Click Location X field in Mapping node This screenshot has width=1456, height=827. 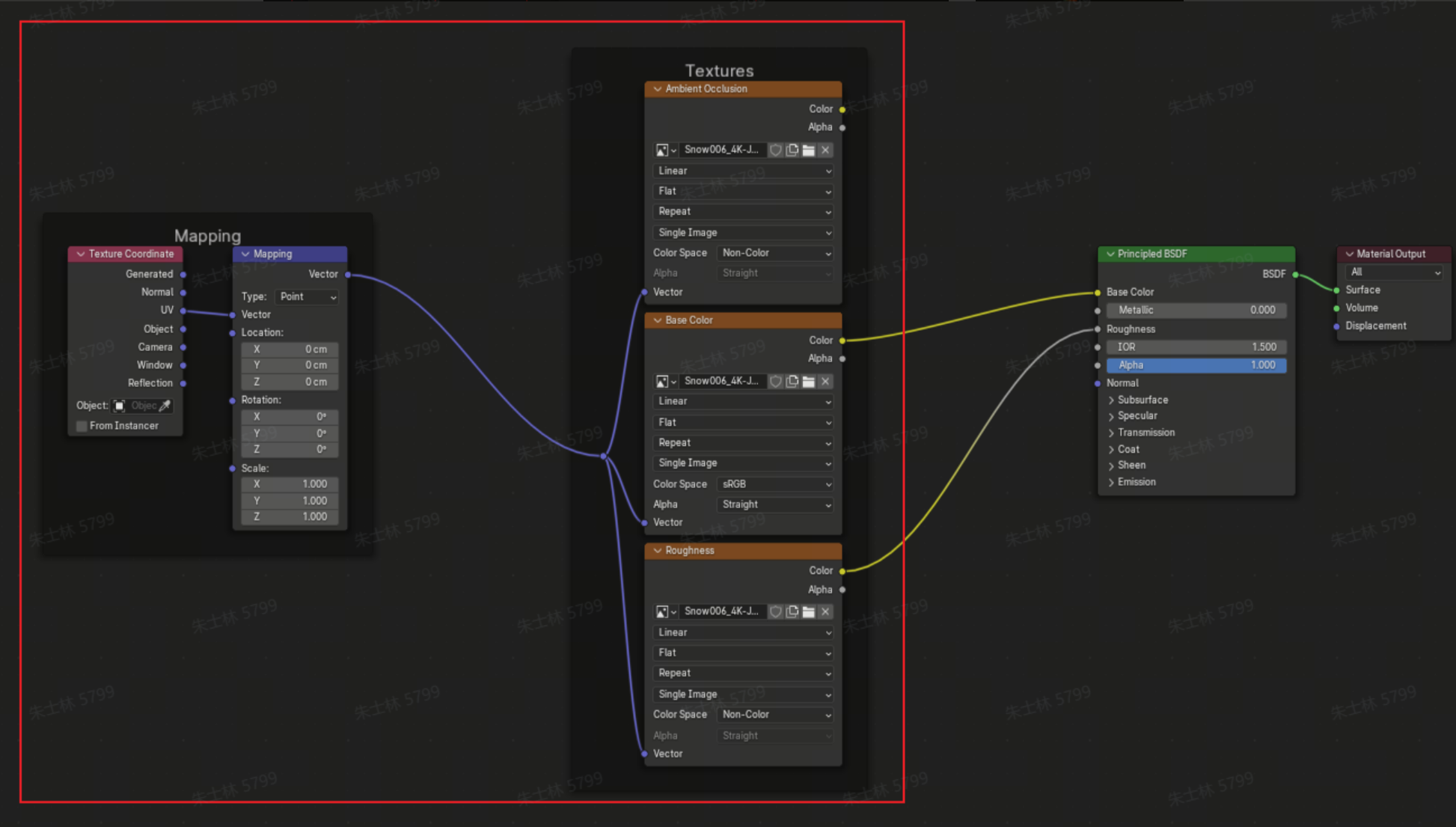[x=290, y=350]
